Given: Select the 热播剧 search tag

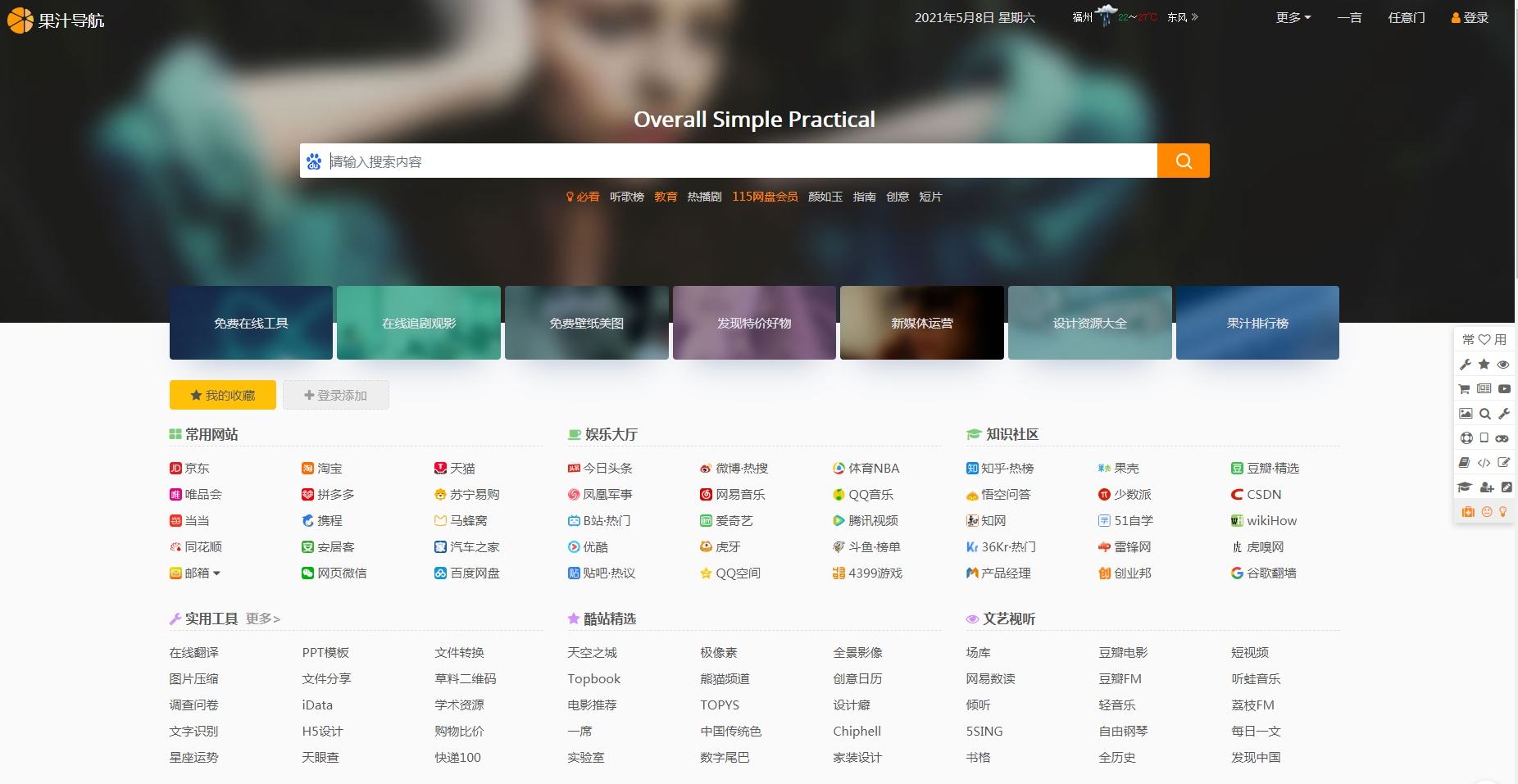Looking at the screenshot, I should [704, 197].
